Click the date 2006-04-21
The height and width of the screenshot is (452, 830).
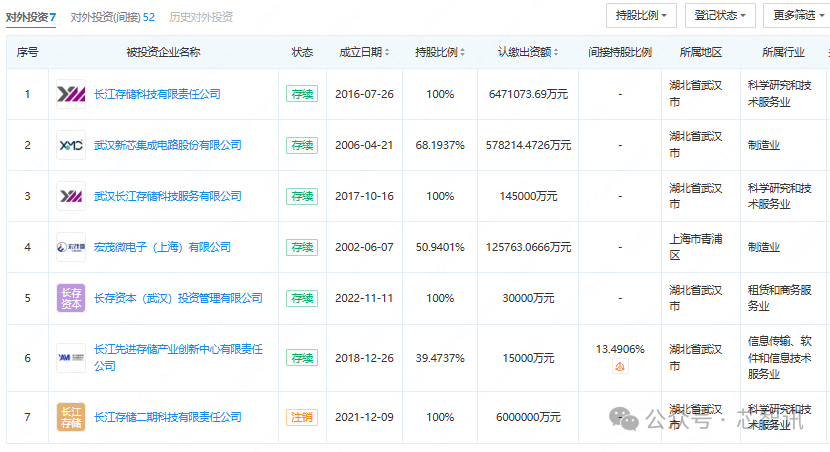point(364,145)
